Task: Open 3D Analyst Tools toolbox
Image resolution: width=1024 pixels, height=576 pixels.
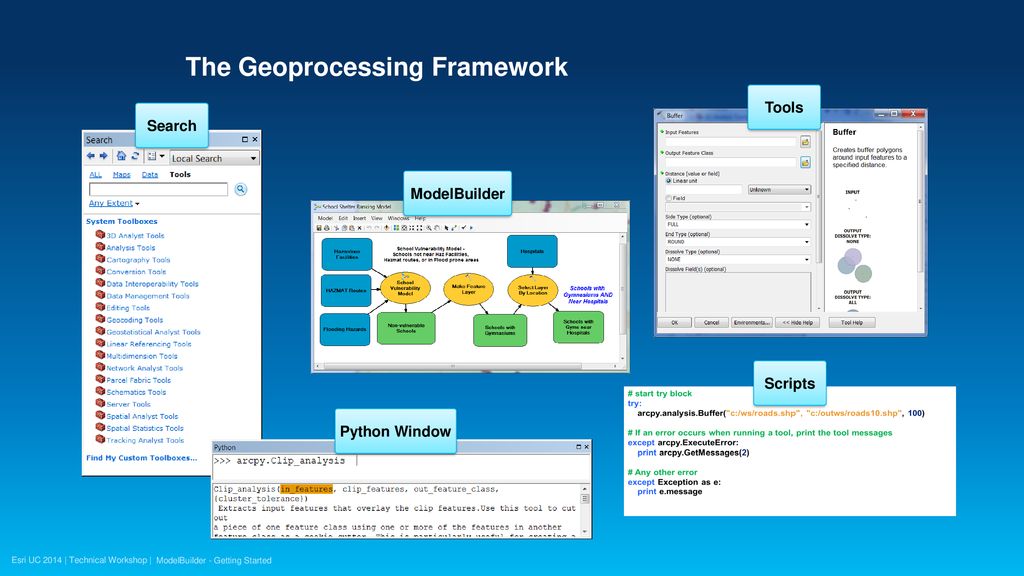Action: point(135,236)
